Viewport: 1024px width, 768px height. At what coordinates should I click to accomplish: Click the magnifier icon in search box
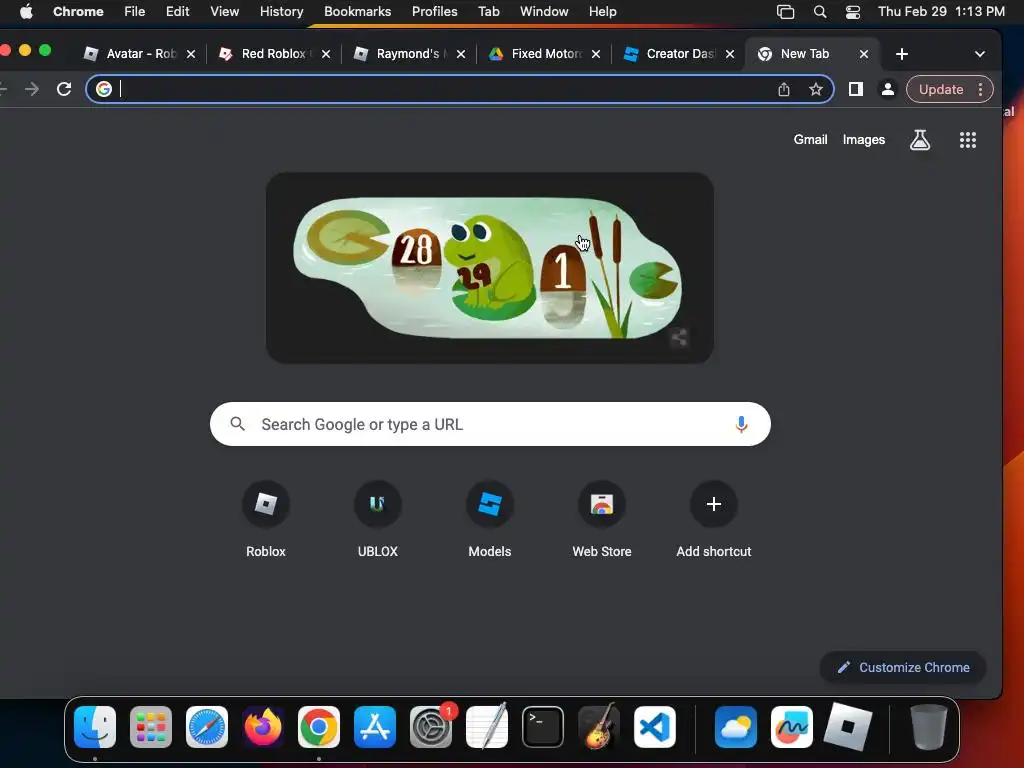[x=238, y=424]
